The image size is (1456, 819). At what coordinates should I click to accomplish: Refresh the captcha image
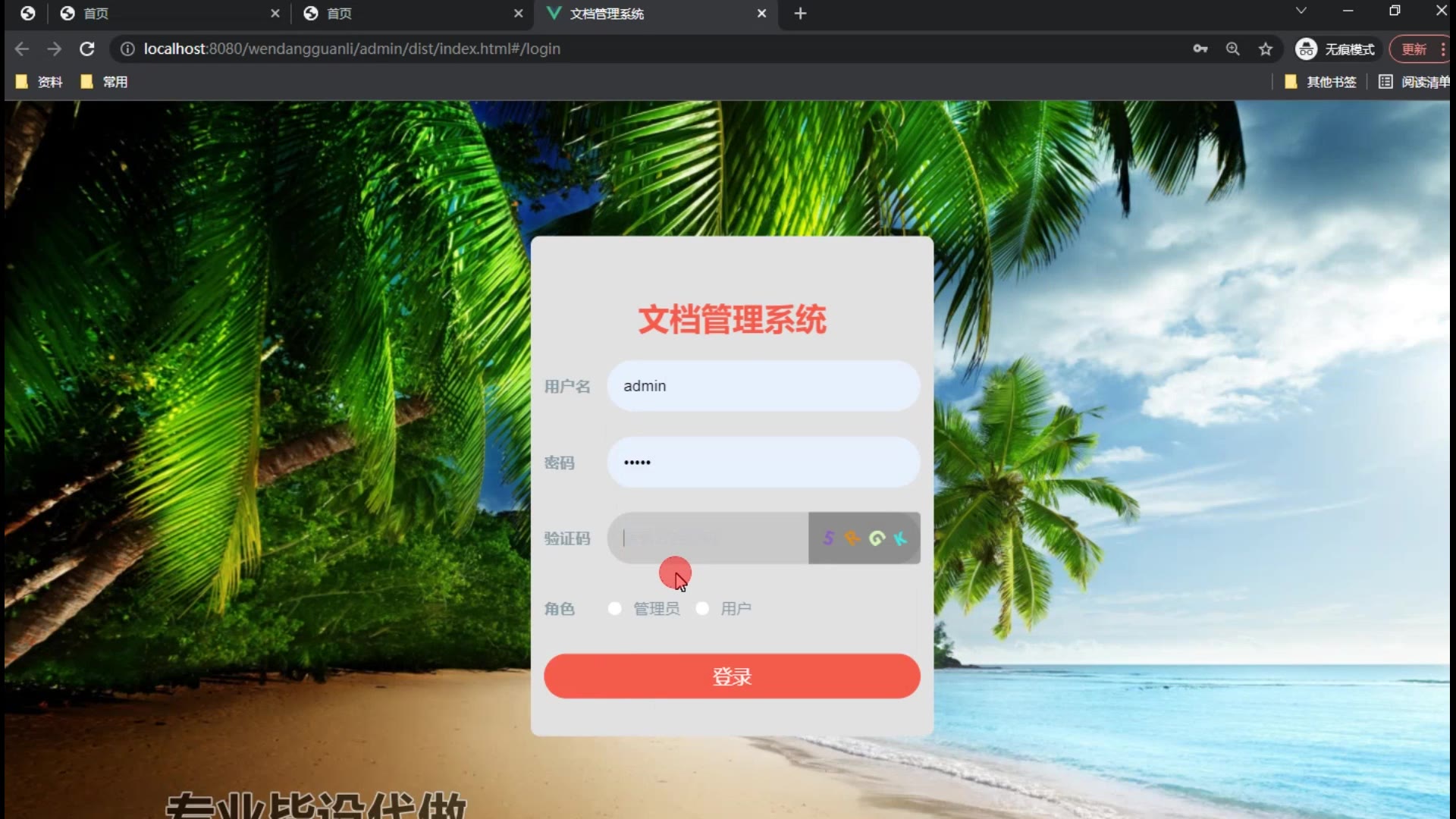pyautogui.click(x=864, y=538)
